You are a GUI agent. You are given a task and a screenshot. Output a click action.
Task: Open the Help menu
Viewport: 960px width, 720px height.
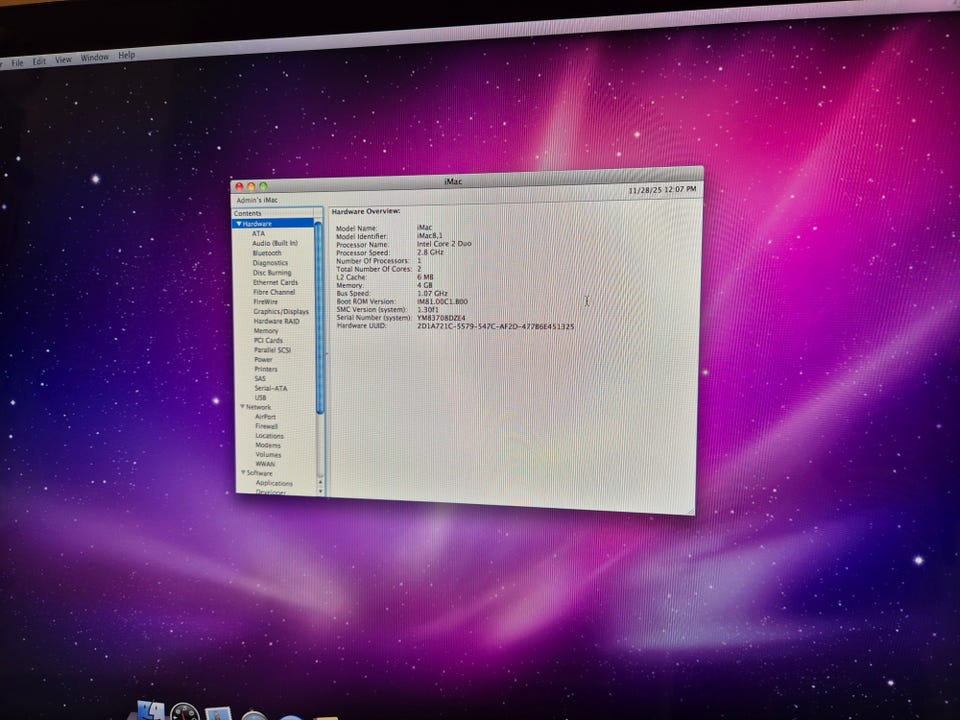(x=127, y=55)
